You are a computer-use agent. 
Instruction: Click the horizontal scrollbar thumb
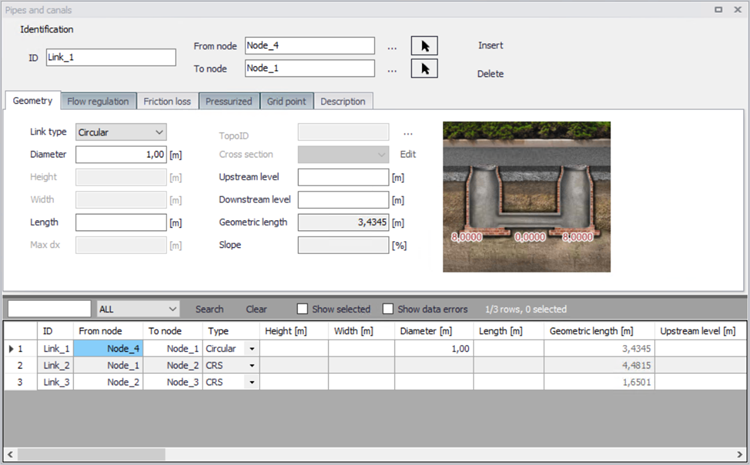(91, 454)
